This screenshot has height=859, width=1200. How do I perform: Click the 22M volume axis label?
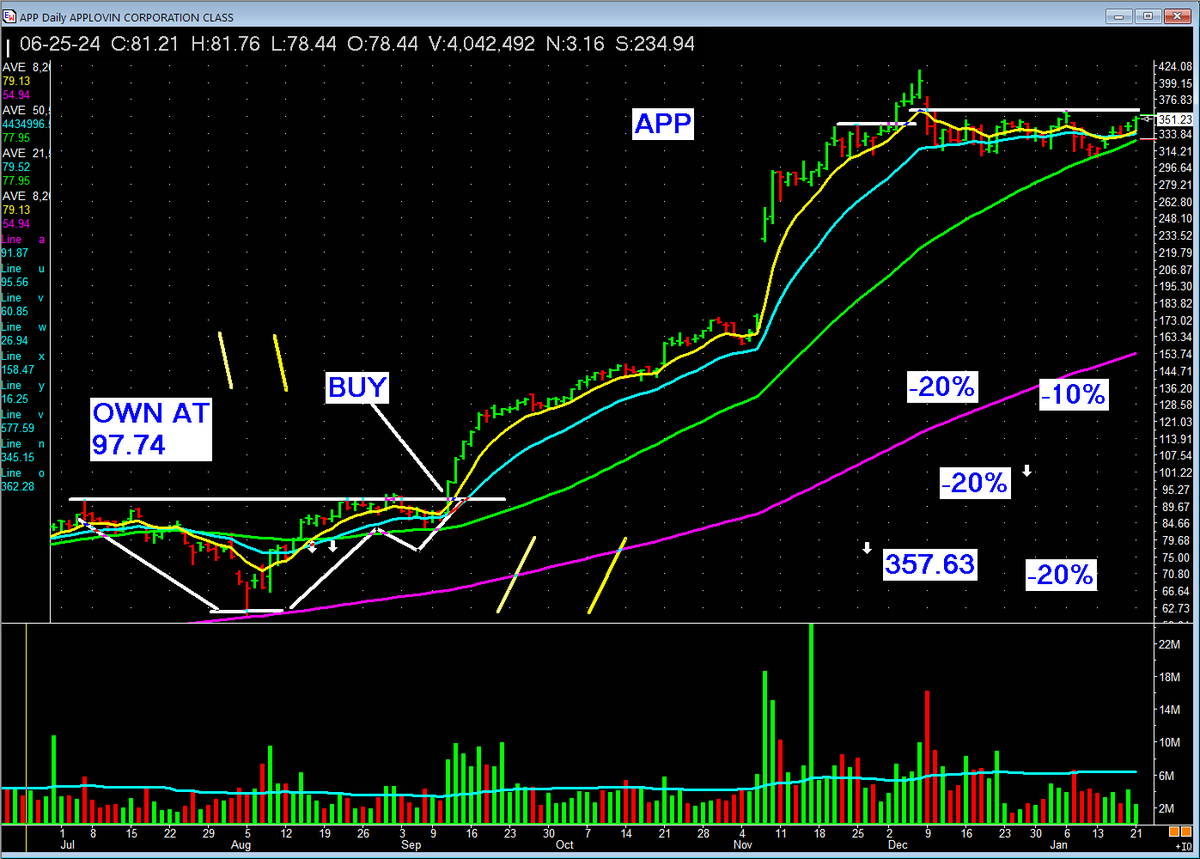[1170, 645]
